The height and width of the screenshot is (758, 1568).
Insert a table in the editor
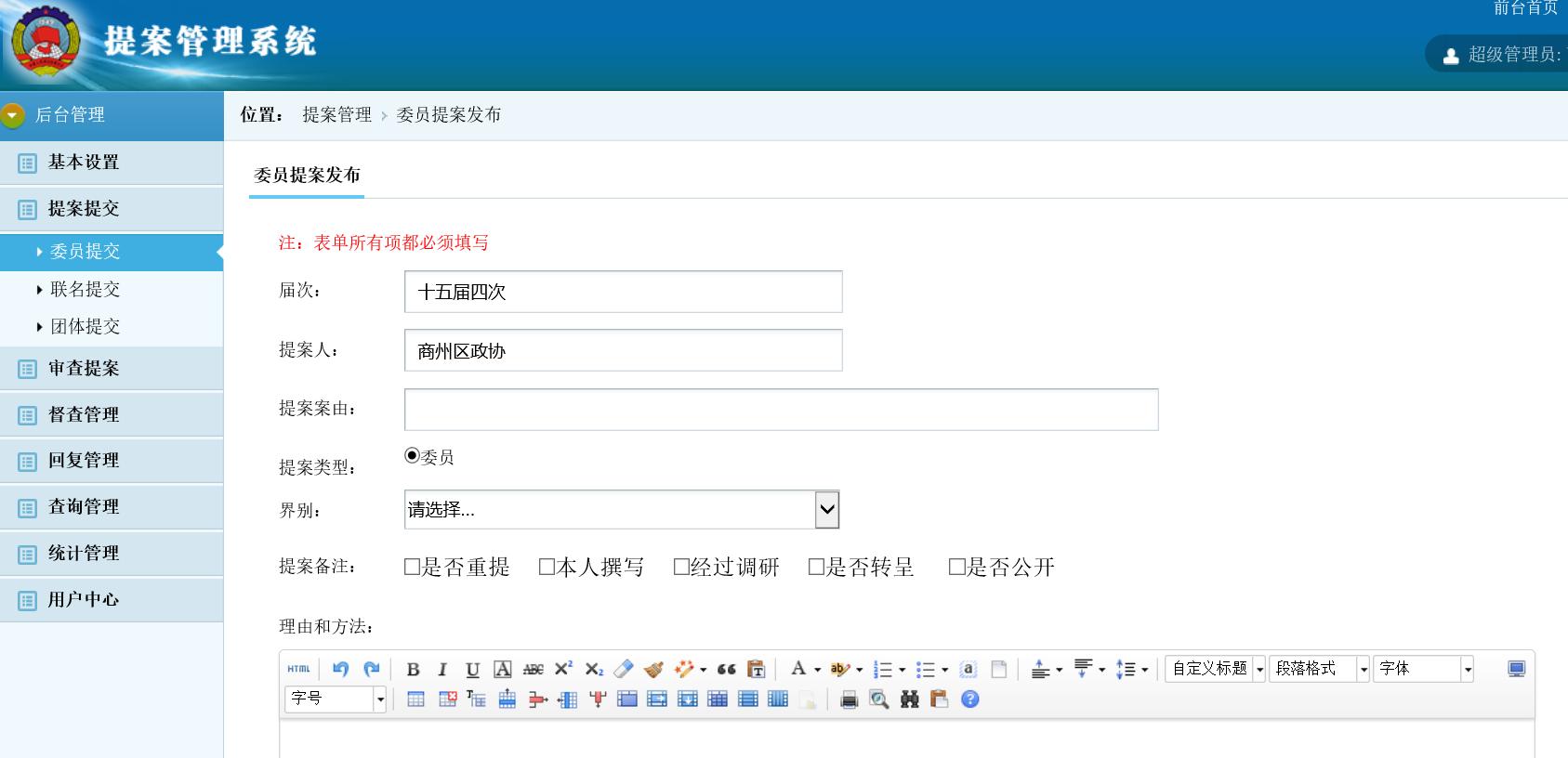(415, 699)
